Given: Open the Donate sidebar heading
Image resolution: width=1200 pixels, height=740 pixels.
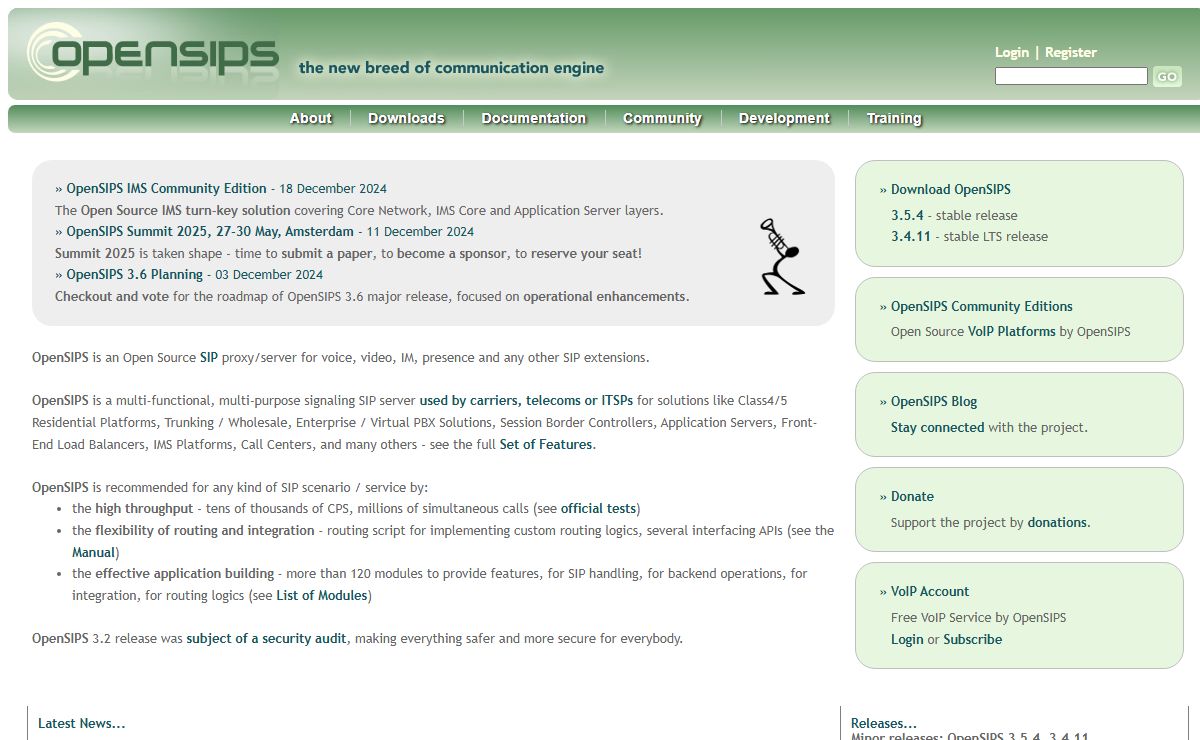Looking at the screenshot, I should pyautogui.click(x=912, y=496).
